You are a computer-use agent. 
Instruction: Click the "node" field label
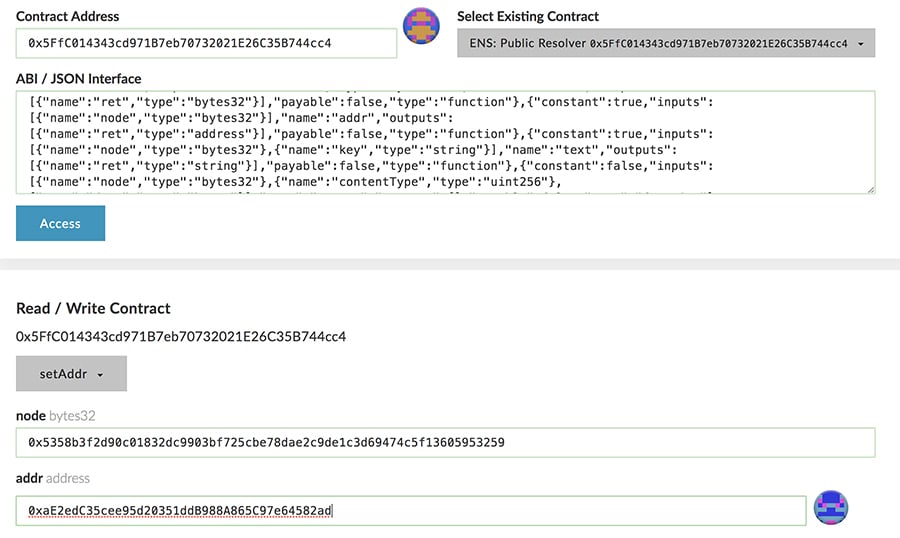coord(30,415)
